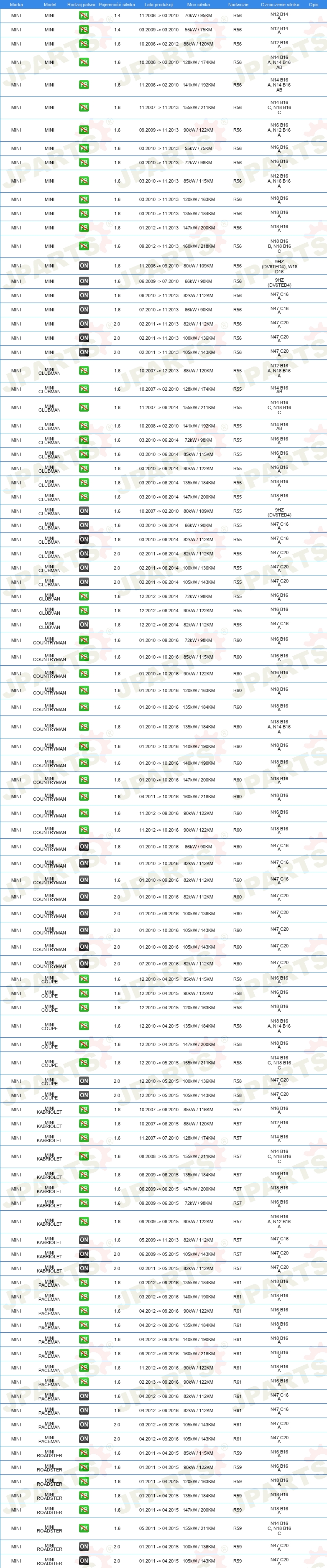This screenshot has width=327, height=1568.
Task: Select production years 09.2012 -> 11.2013
Action: [159, 246]
